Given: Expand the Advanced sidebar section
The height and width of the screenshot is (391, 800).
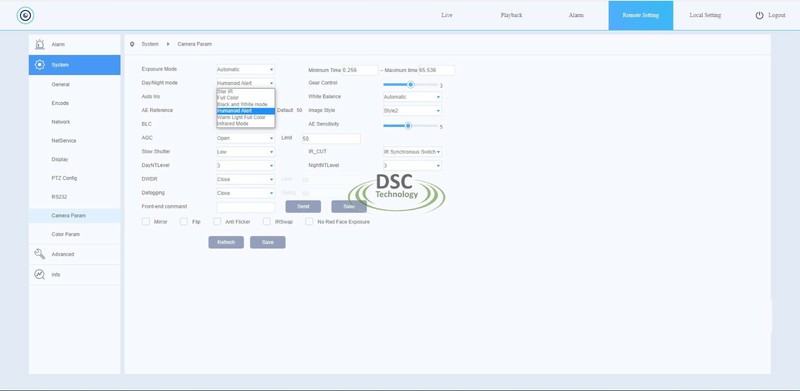Looking at the screenshot, I should pos(74,254).
